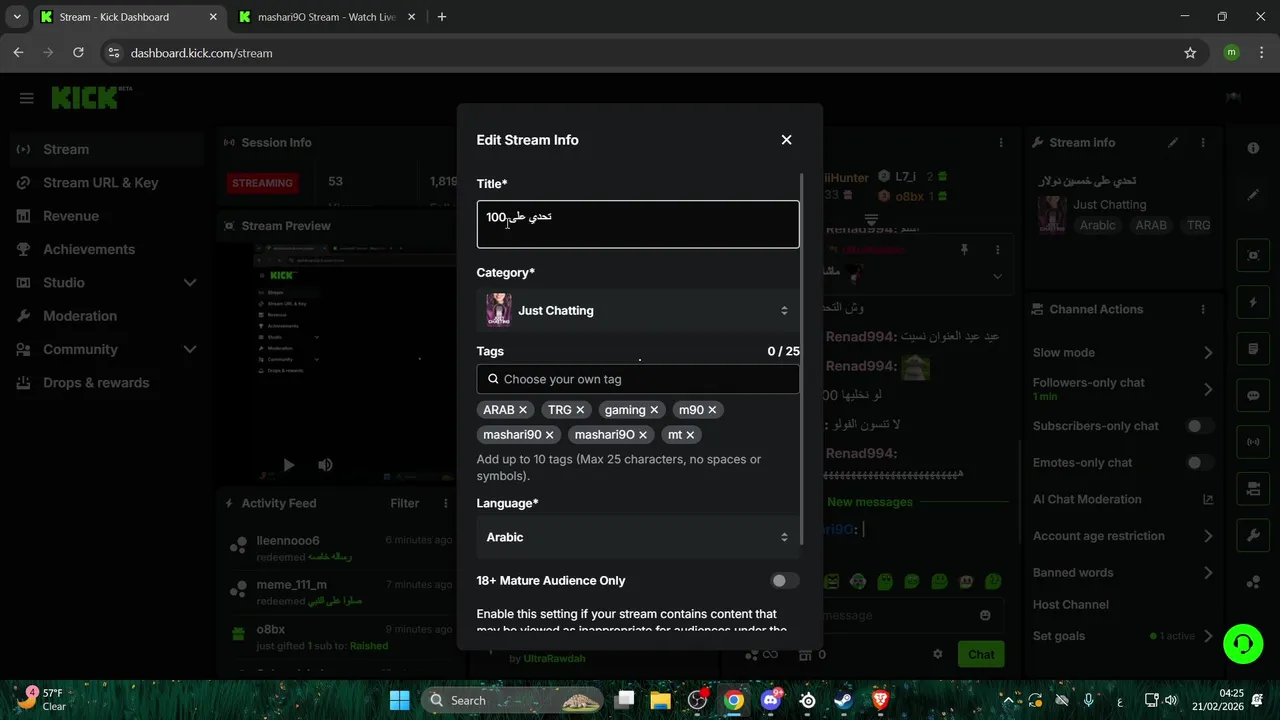Click the New messages indicator in chat
The image size is (1280, 720).
870,502
